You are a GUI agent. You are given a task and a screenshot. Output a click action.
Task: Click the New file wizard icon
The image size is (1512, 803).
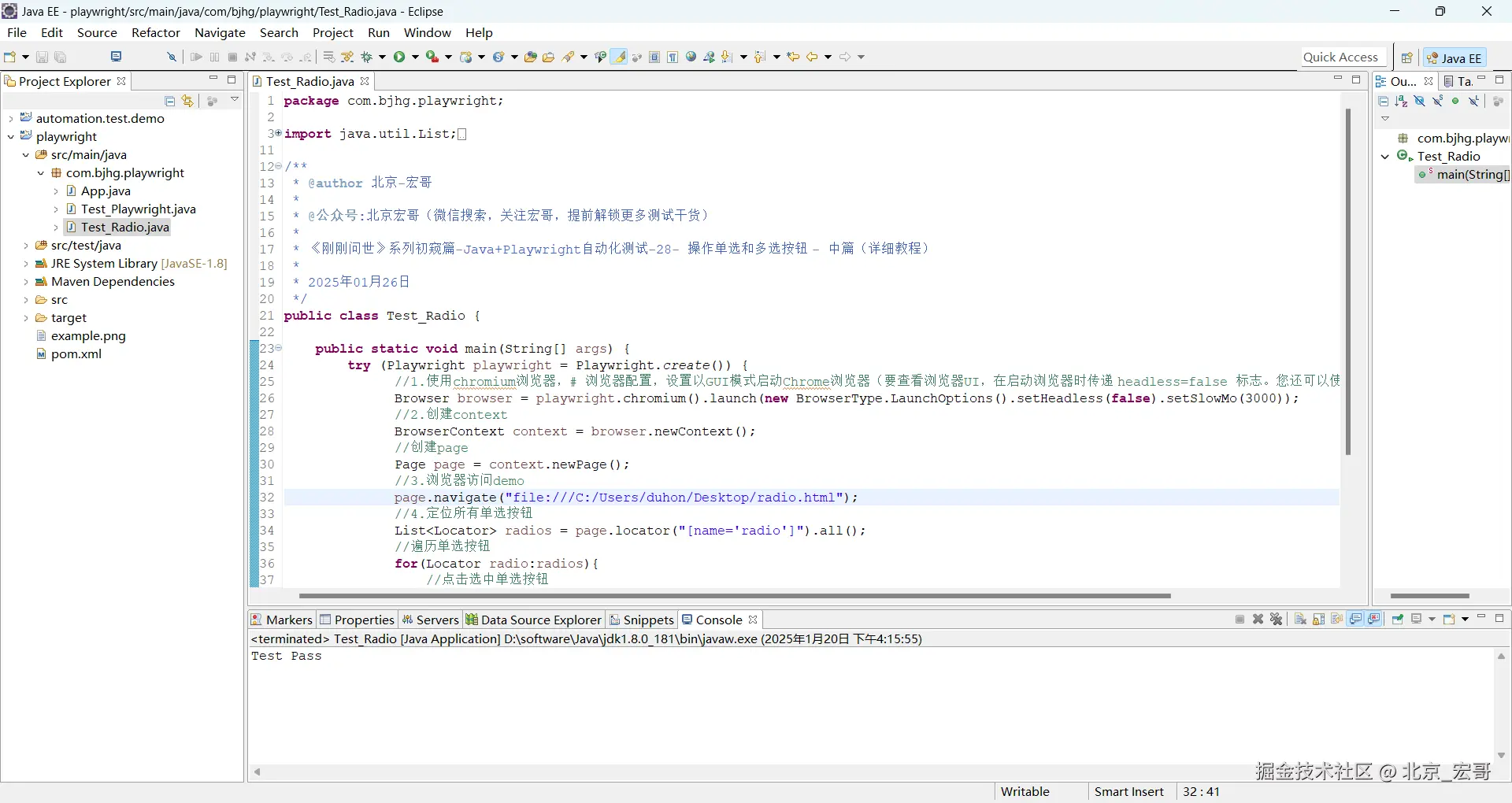click(x=10, y=57)
